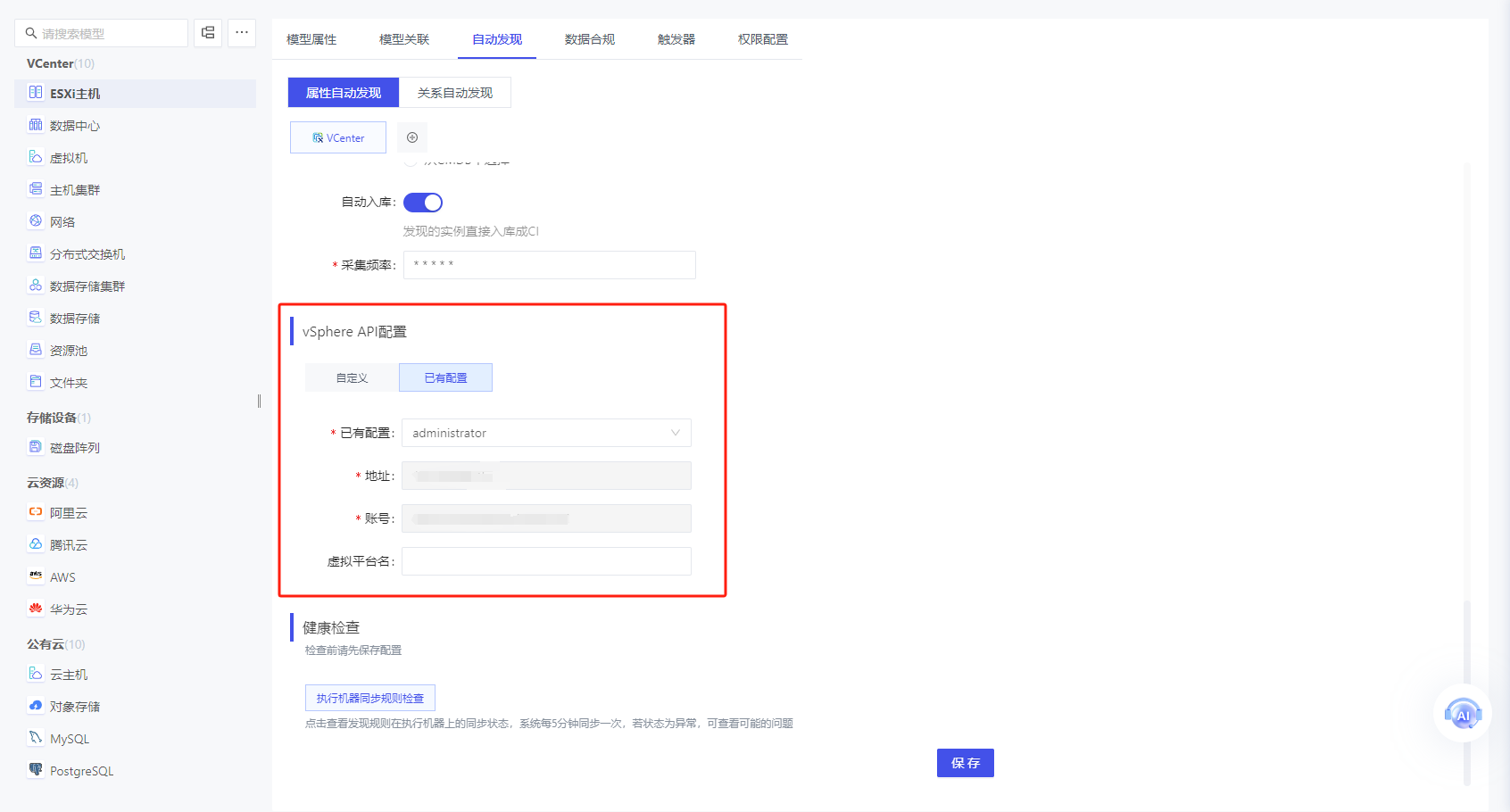
Task: Click the 数据中心 model icon
Action: point(36,125)
